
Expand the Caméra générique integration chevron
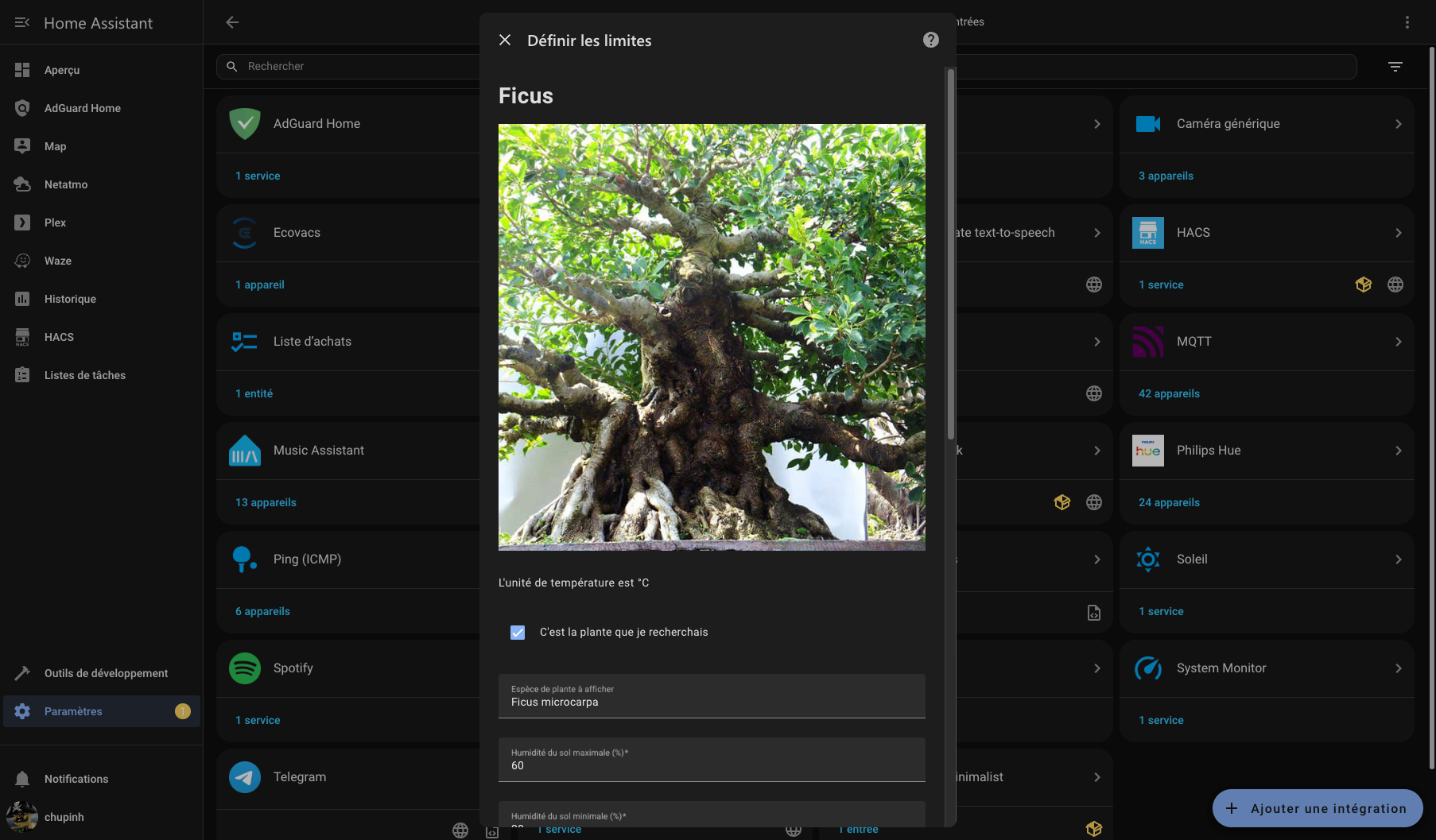[x=1398, y=124]
